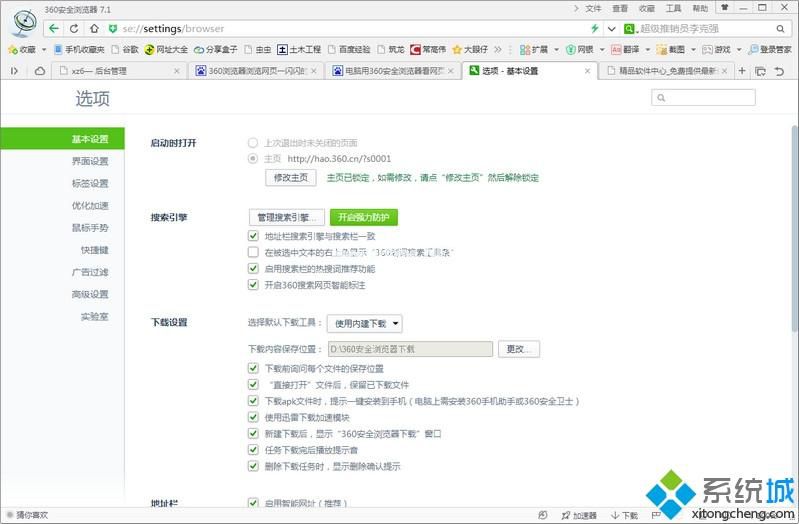Image resolution: width=799 pixels, height=524 pixels.
Task: Click 更改 download location button
Action: pos(519,349)
